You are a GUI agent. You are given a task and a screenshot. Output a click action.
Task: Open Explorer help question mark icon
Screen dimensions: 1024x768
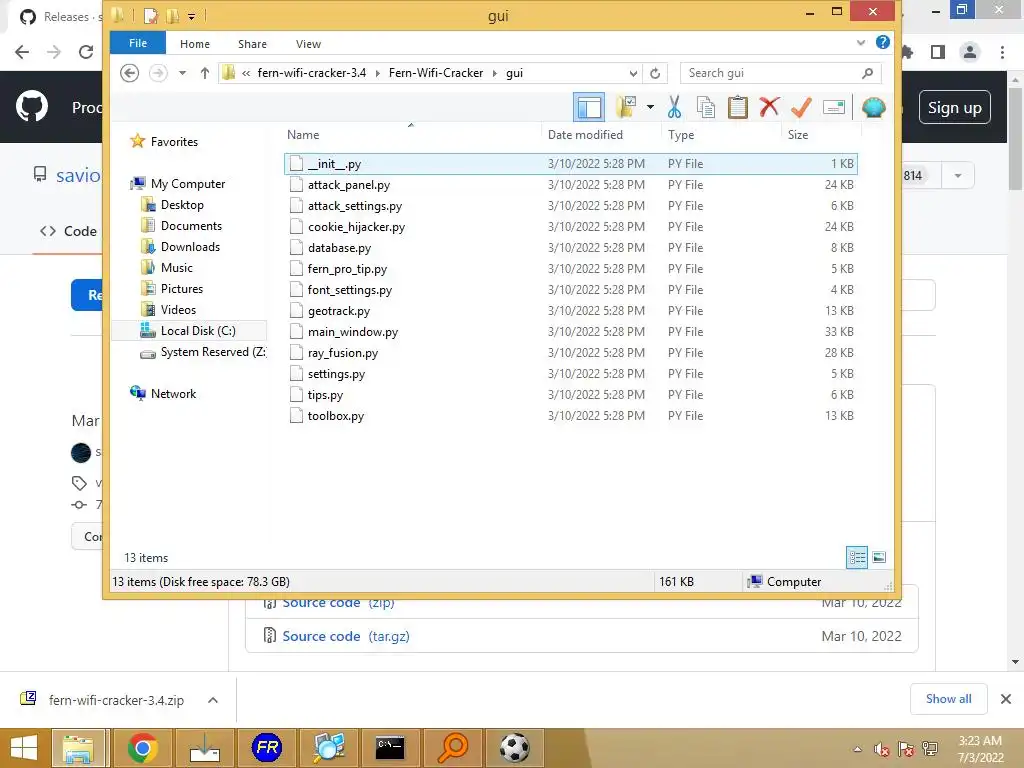pos(882,42)
